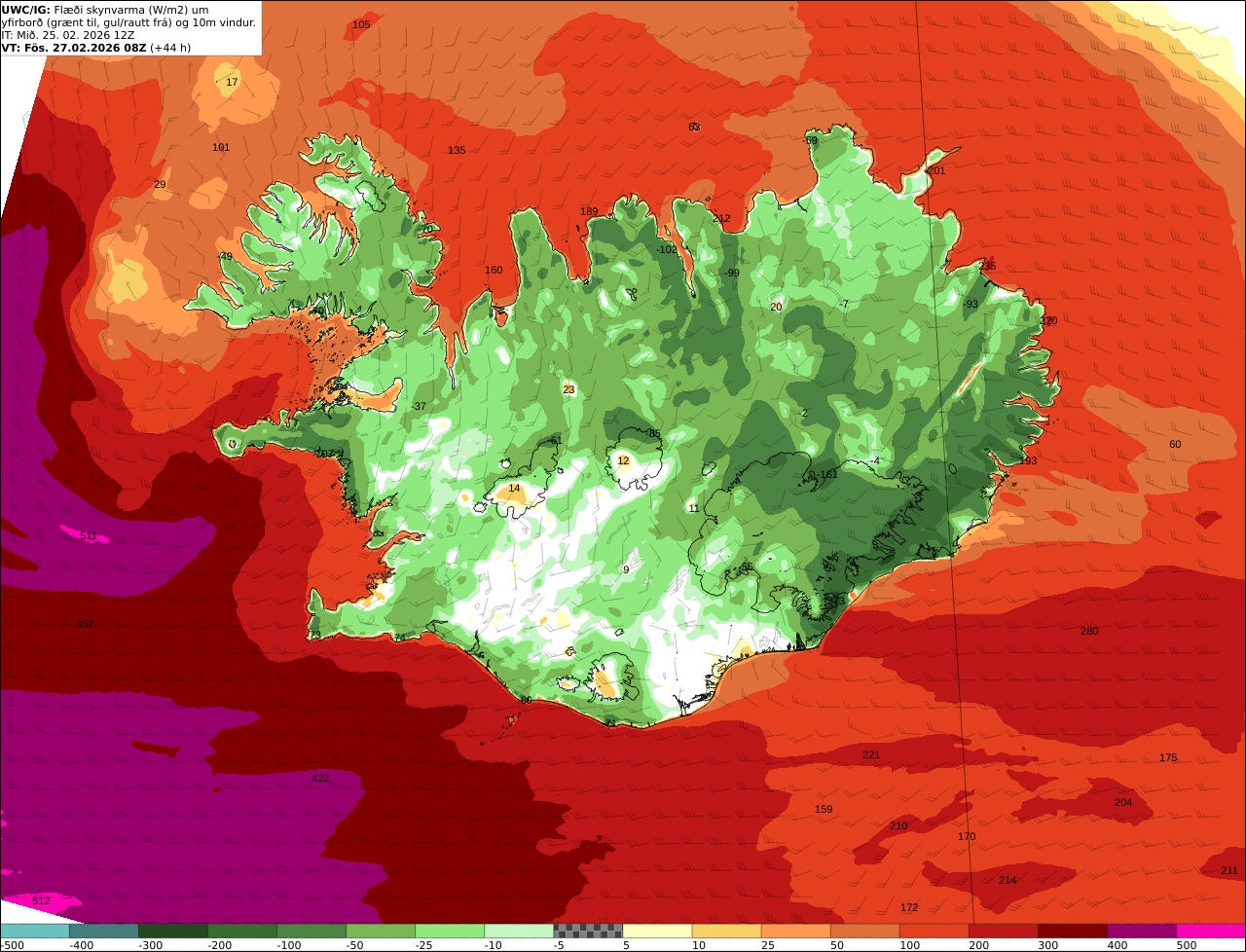Screen dimensions: 1246x952
Task: Click the -93 value in the east
Action: (970, 305)
